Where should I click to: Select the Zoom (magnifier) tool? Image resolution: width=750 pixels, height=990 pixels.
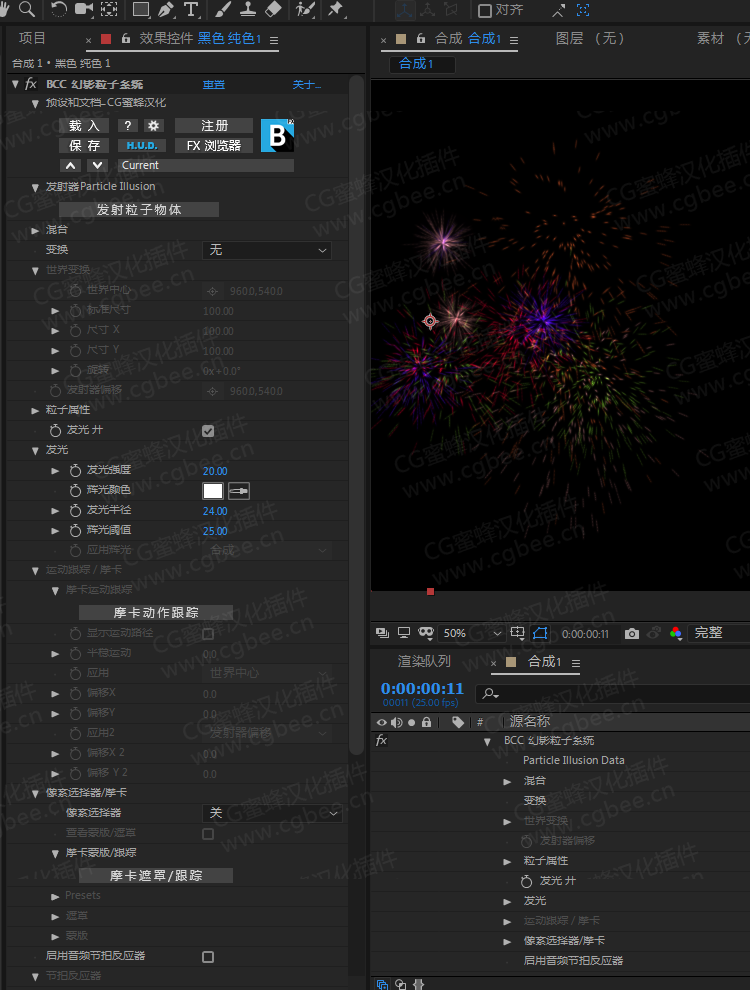coord(27,10)
